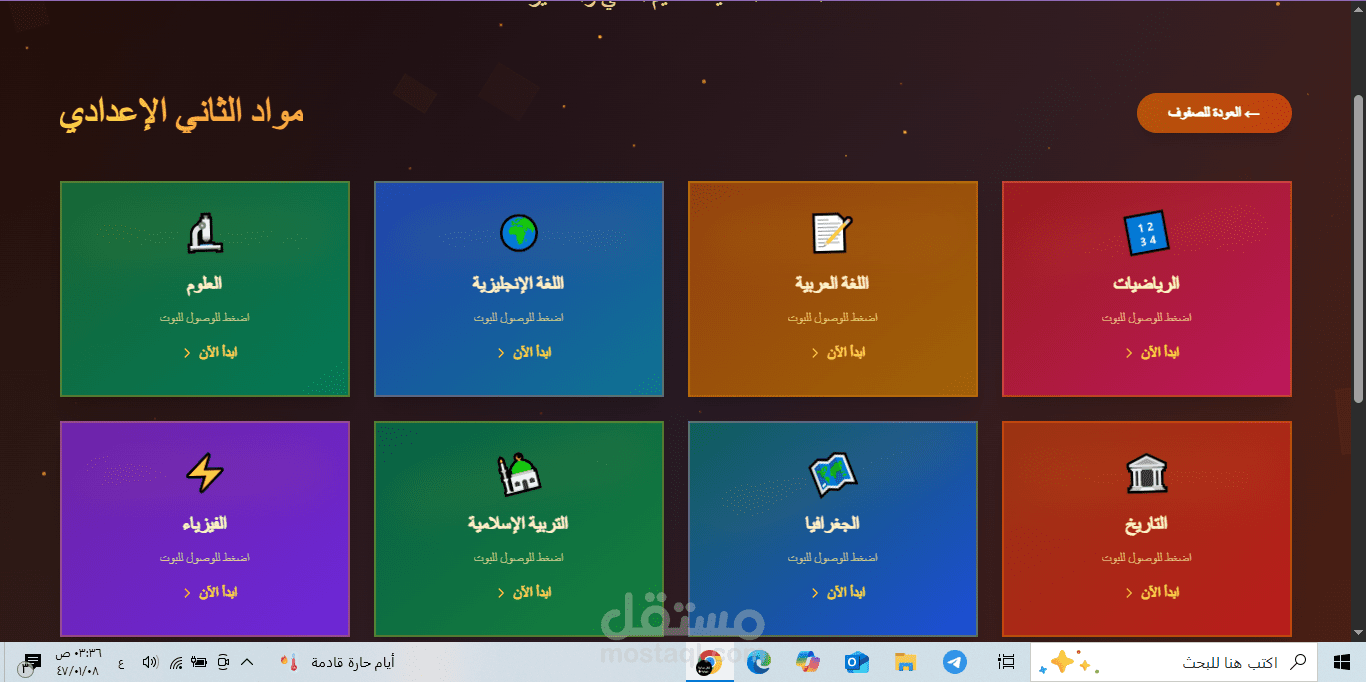Click ابدأ الآن on the اللغة العربية card
Screen dimensions: 1366x682
[838, 353]
